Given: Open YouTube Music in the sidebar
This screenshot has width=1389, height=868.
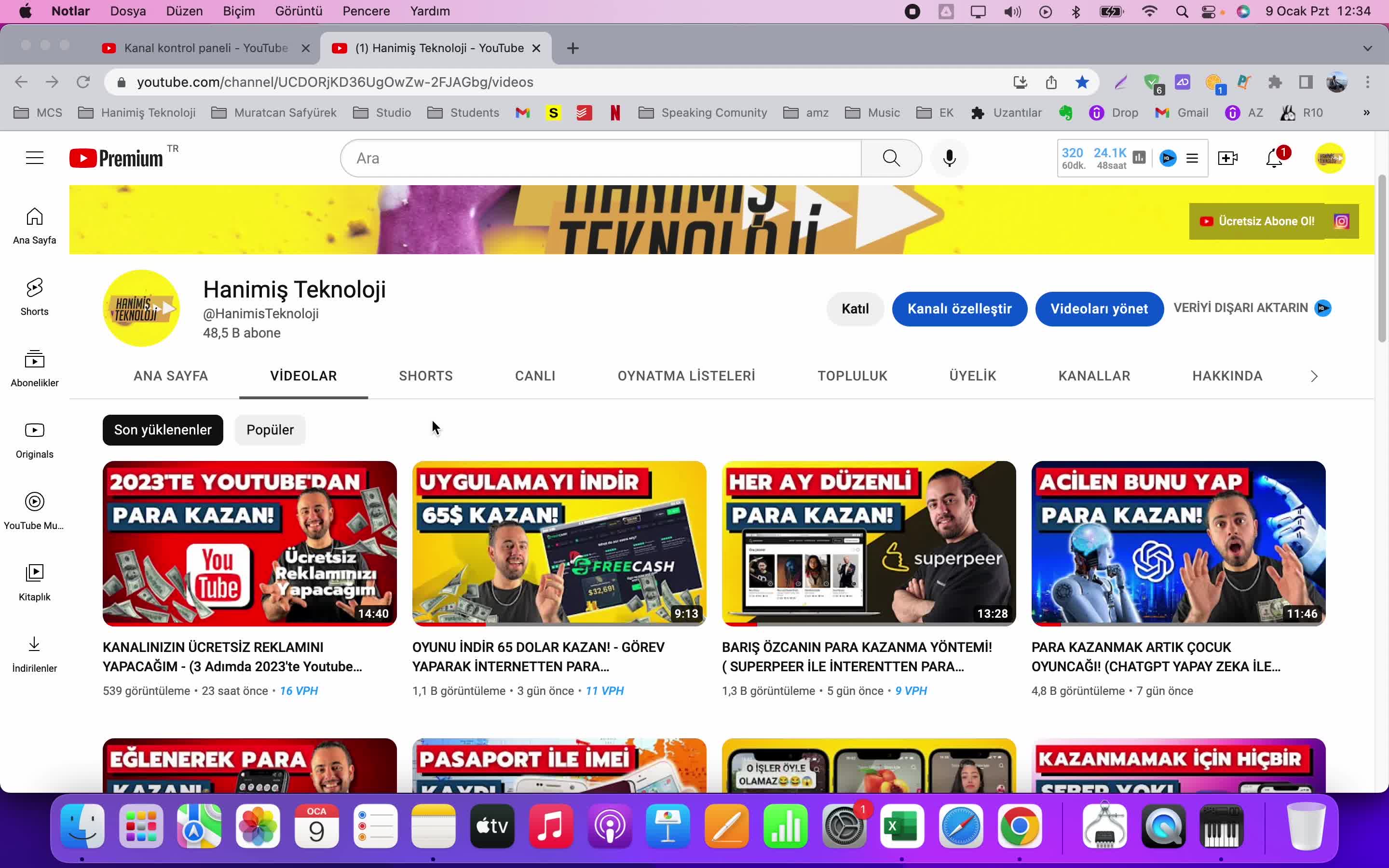Looking at the screenshot, I should [x=34, y=512].
